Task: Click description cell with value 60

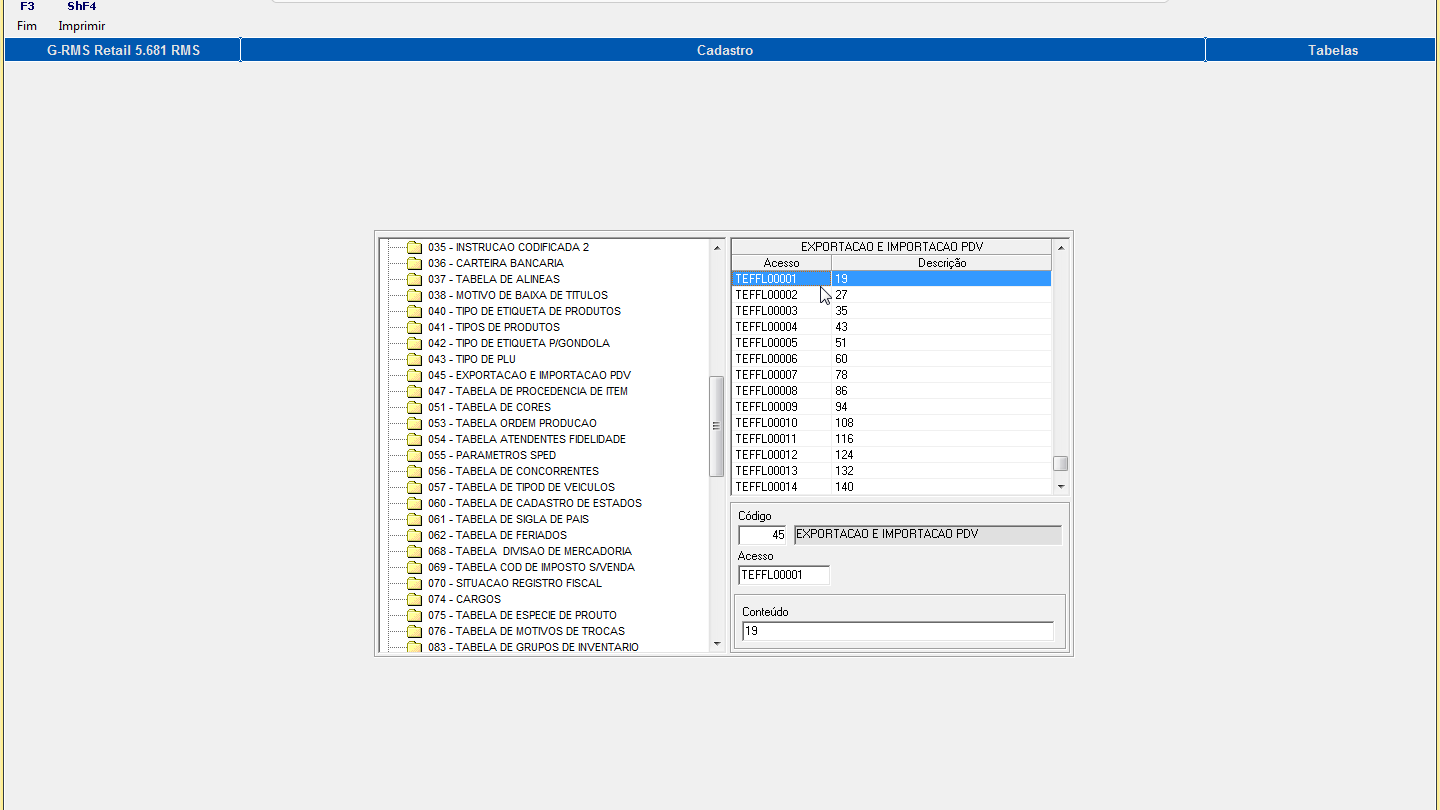Action: [x=941, y=359]
